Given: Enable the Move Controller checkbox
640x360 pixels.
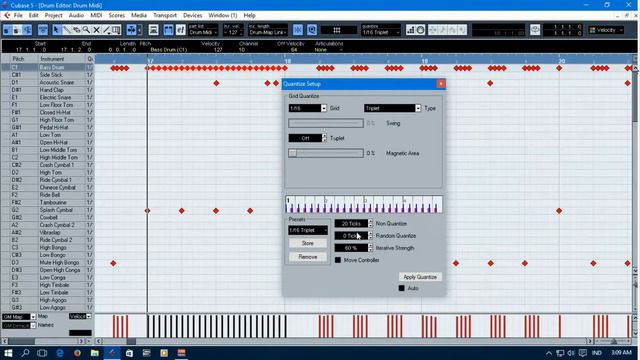Looking at the screenshot, I should (338, 260).
